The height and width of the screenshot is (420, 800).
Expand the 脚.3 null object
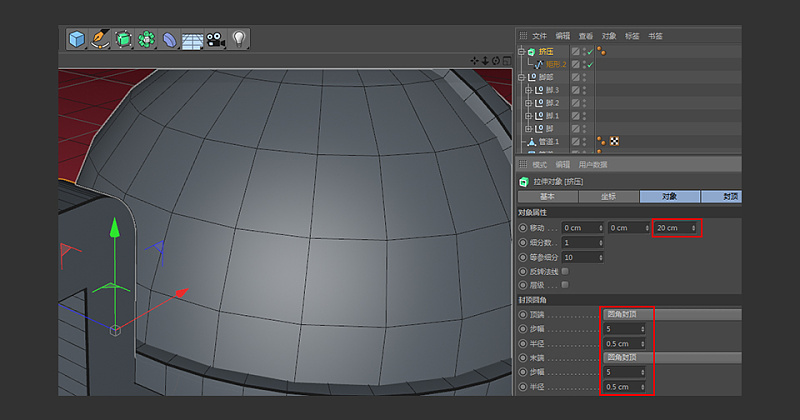tap(528, 90)
